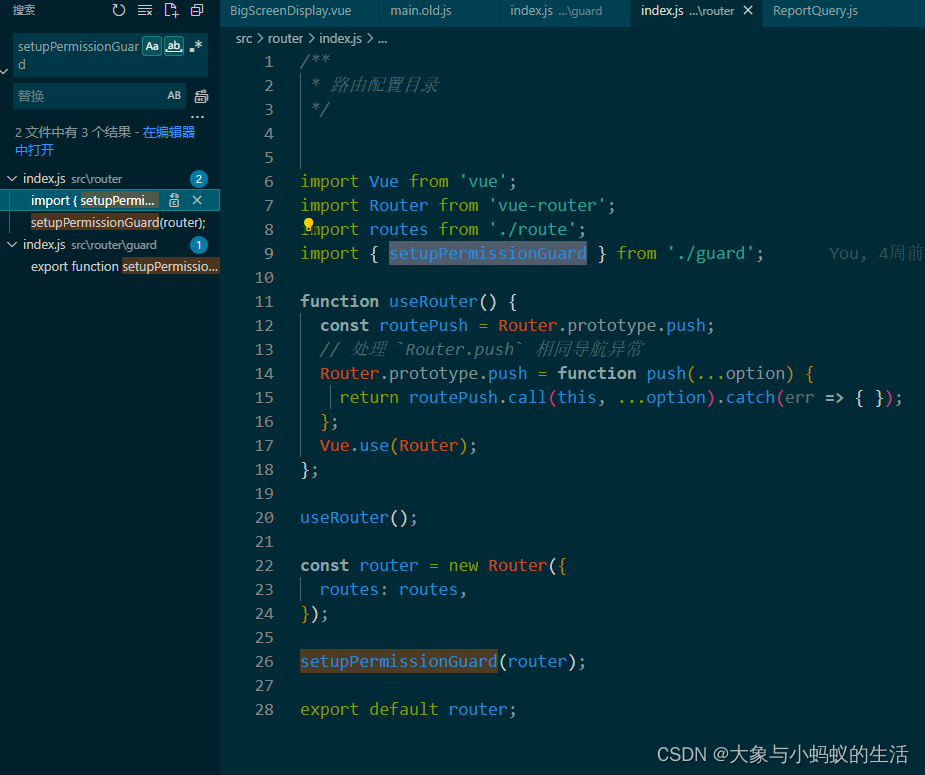Toggle match whole word option
Viewport: 925px width, 775px height.
tap(173, 46)
